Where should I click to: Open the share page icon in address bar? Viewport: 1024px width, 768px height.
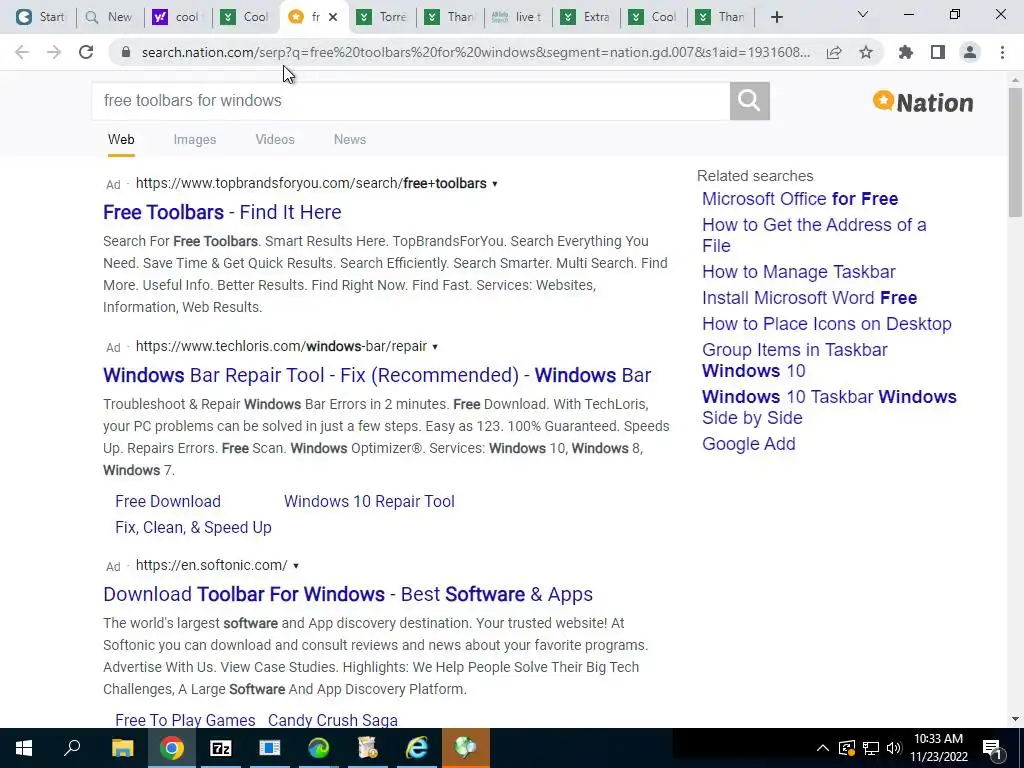coord(834,52)
